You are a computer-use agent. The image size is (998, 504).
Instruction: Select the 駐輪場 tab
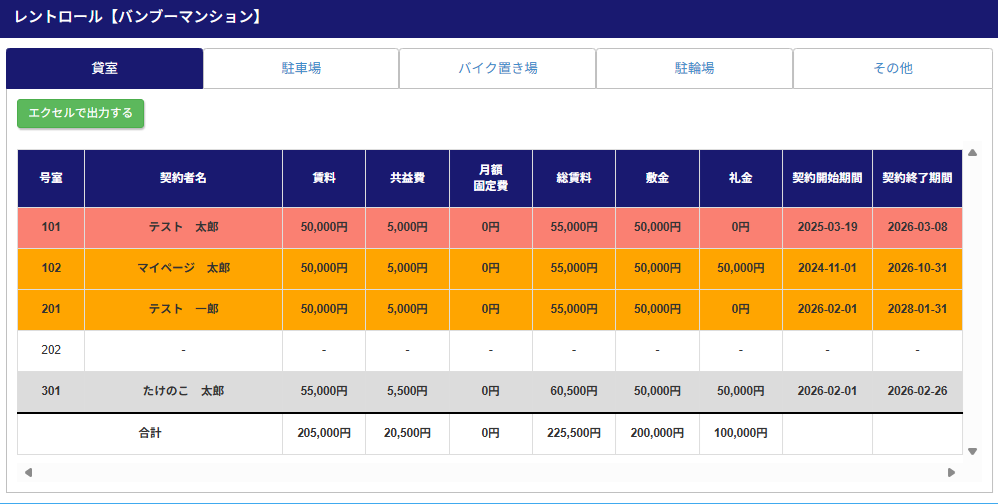click(694, 69)
